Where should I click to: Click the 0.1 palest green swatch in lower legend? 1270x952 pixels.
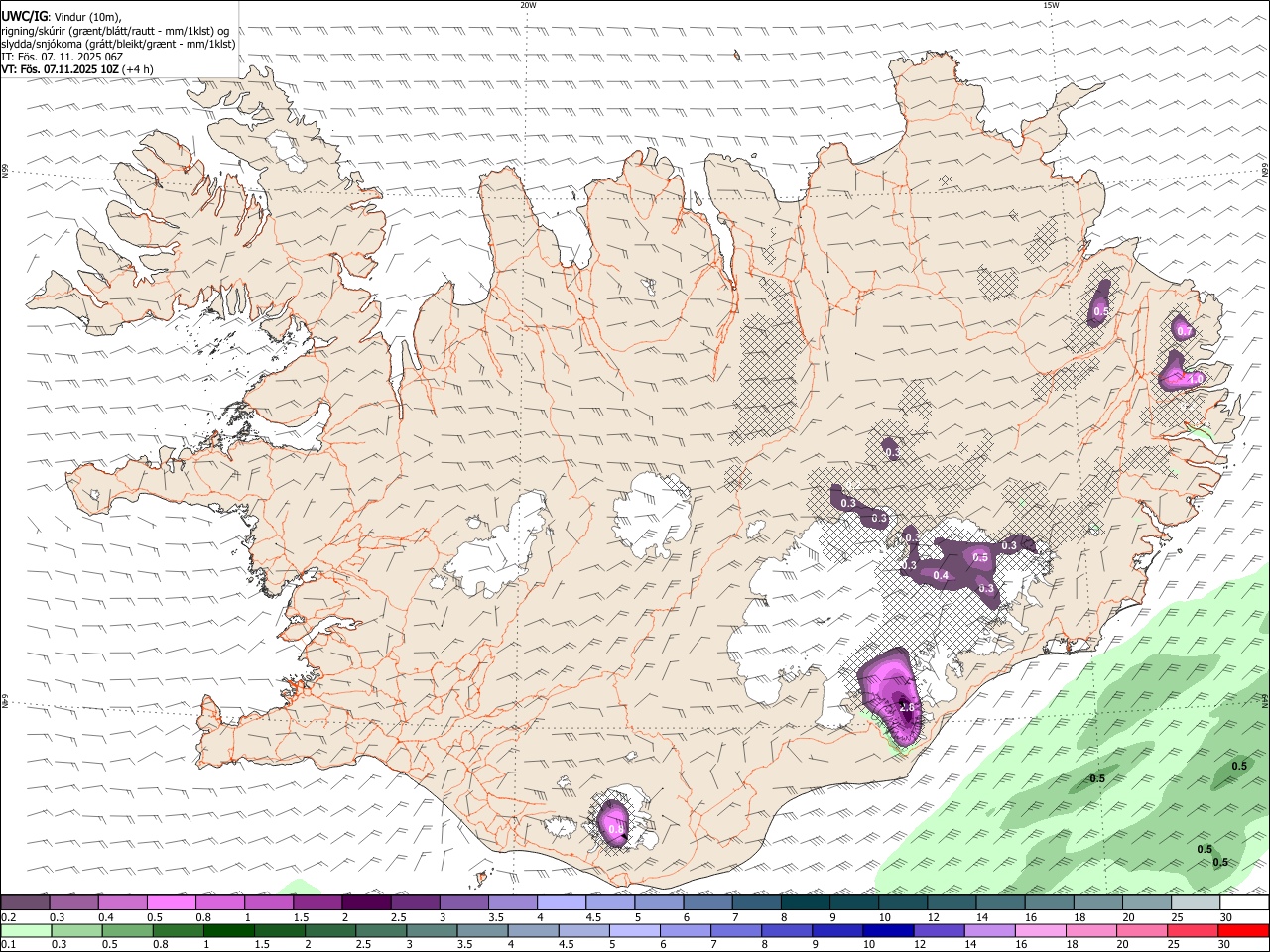tap(27, 930)
